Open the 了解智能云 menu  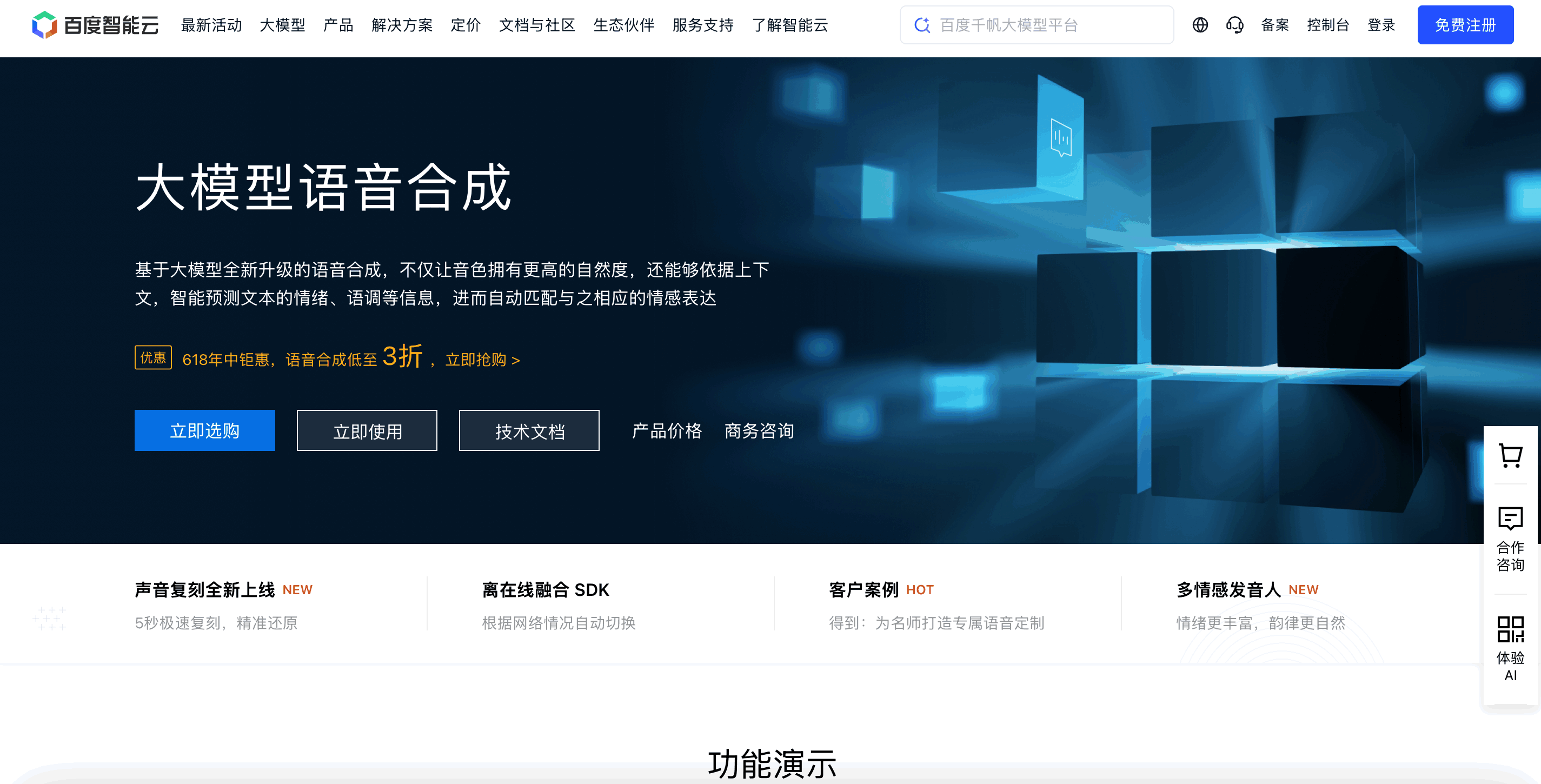pyautogui.click(x=789, y=25)
